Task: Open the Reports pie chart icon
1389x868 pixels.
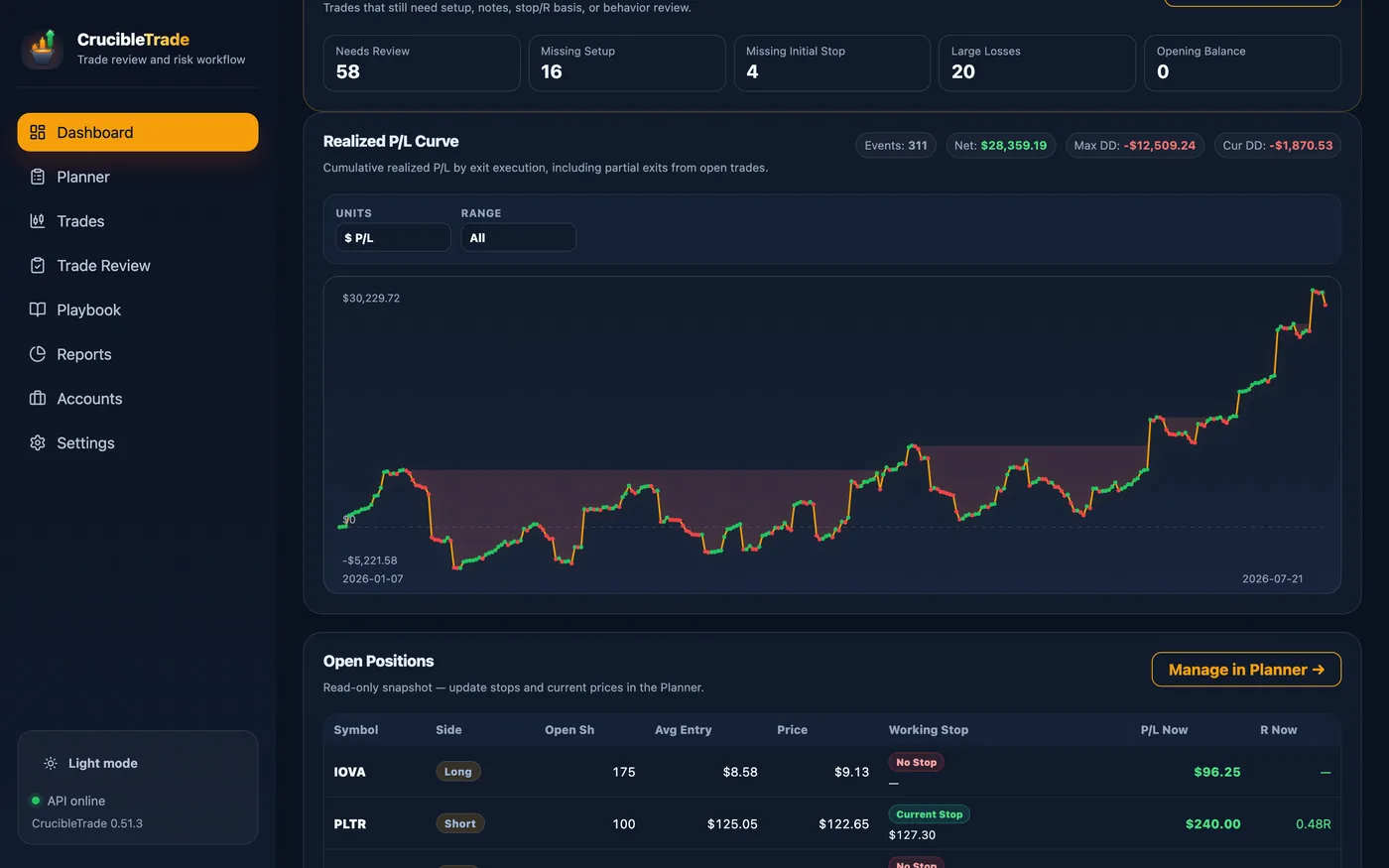Action: tap(38, 354)
